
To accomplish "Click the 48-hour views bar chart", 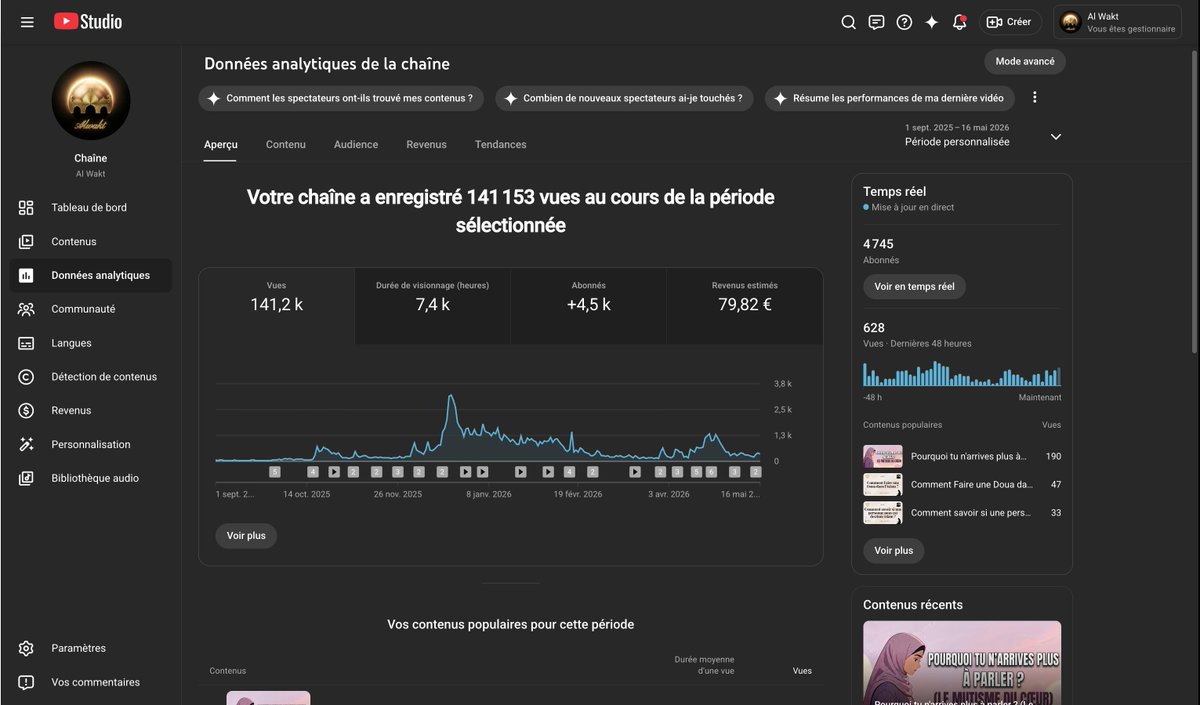I will pos(962,375).
